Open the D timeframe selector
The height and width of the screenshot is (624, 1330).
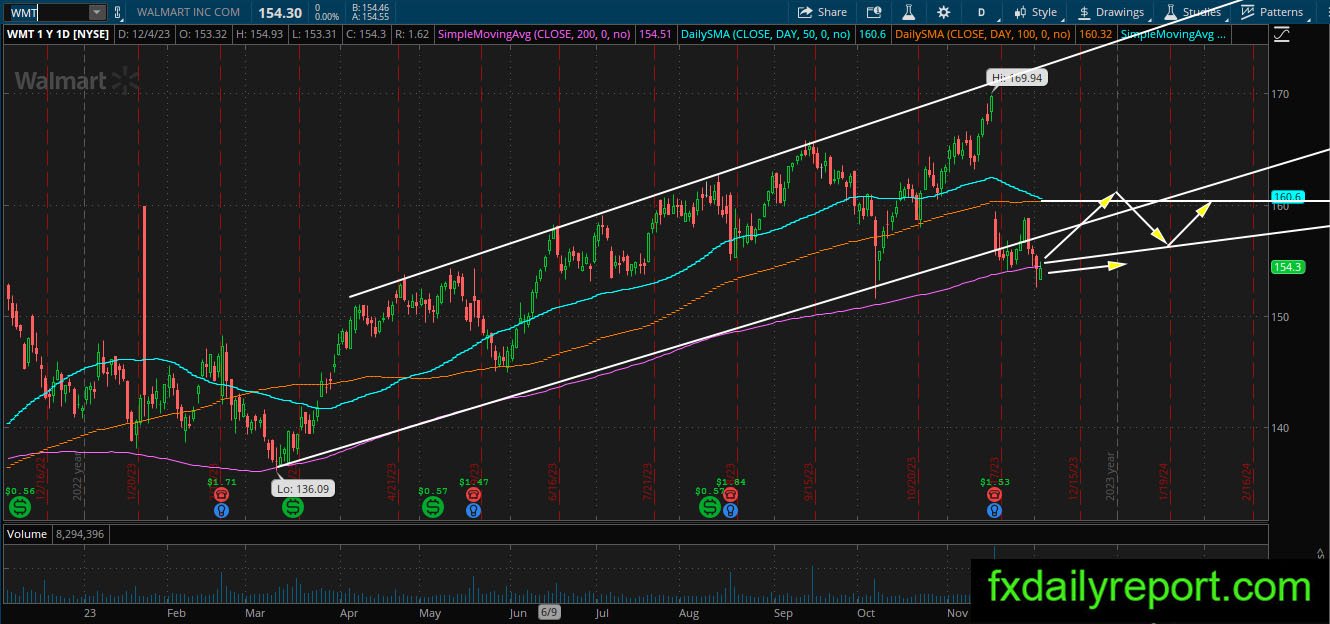982,12
